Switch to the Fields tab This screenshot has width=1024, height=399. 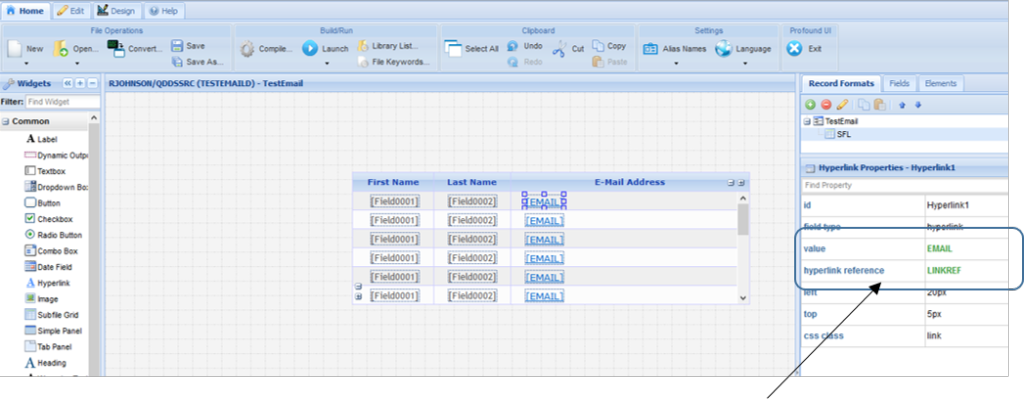click(899, 84)
